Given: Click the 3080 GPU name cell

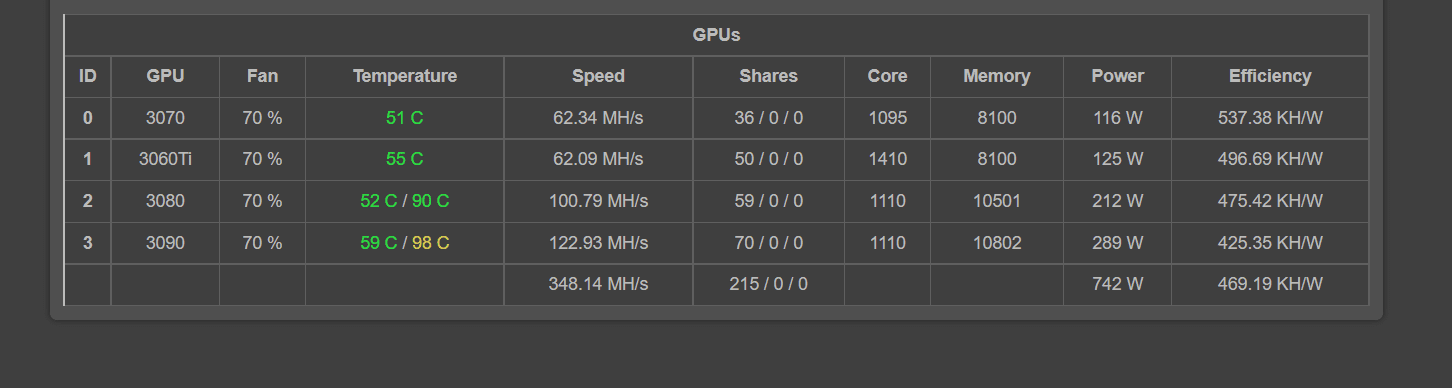Looking at the screenshot, I should click(x=165, y=201).
